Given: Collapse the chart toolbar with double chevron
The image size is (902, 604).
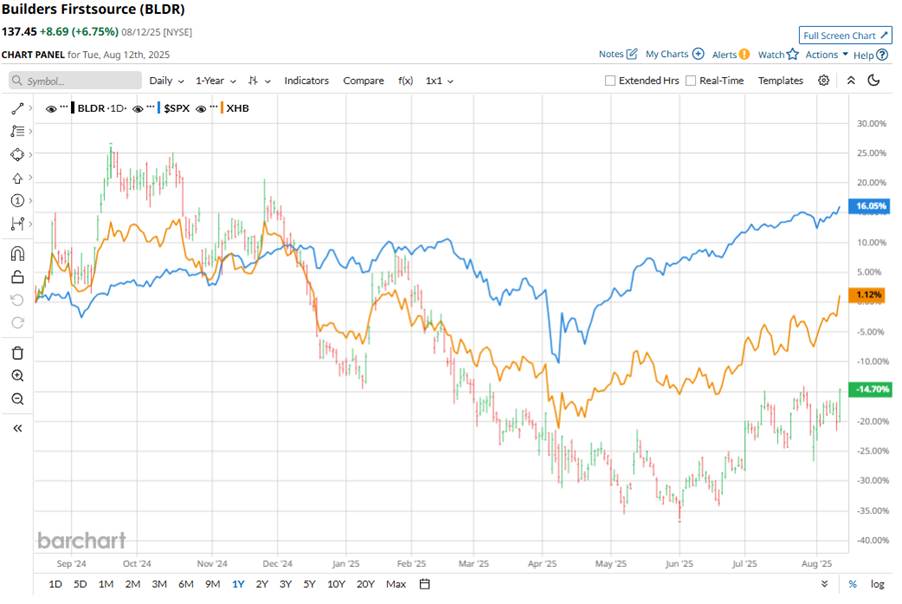Looking at the screenshot, I should (851, 81).
